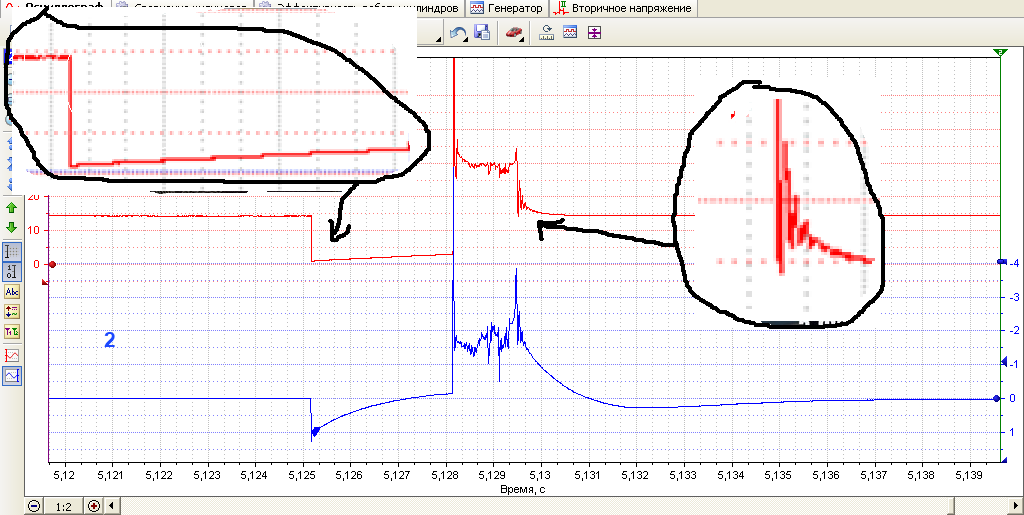Viewport: 1024px width, 515px height.
Task: Click the green up arrow button
Action: point(12,208)
